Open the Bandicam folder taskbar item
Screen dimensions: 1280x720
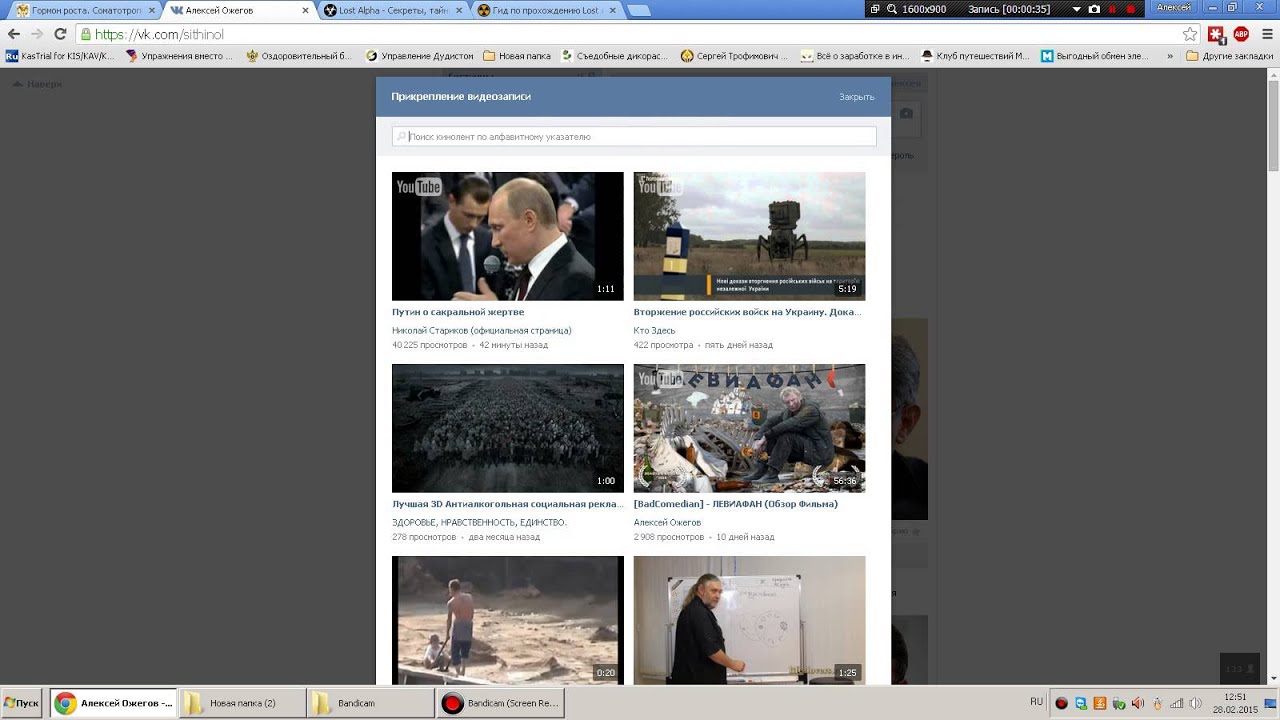371,703
